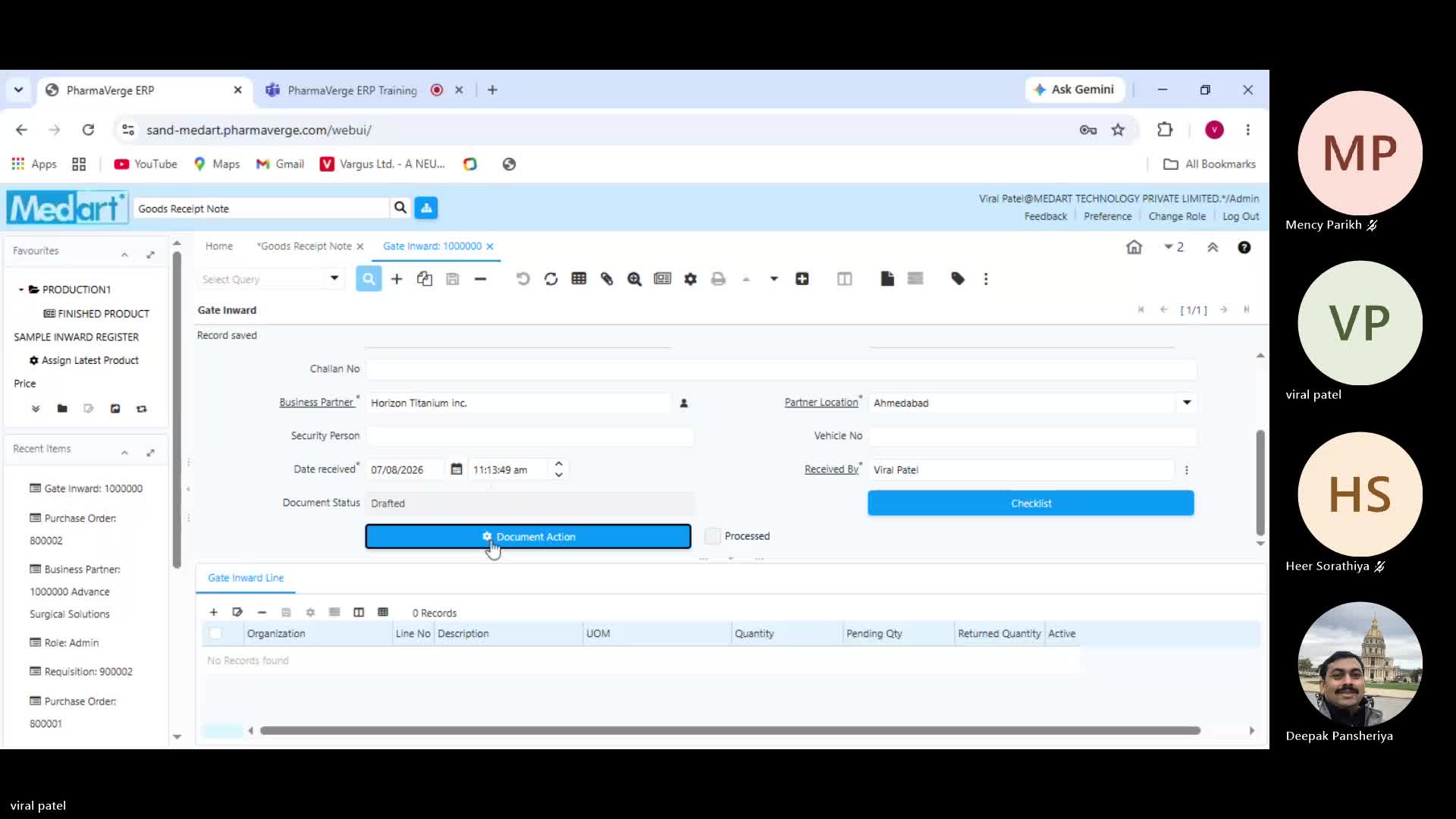1456x819 pixels.
Task: Click the Vehicle No input field
Action: tap(1032, 436)
